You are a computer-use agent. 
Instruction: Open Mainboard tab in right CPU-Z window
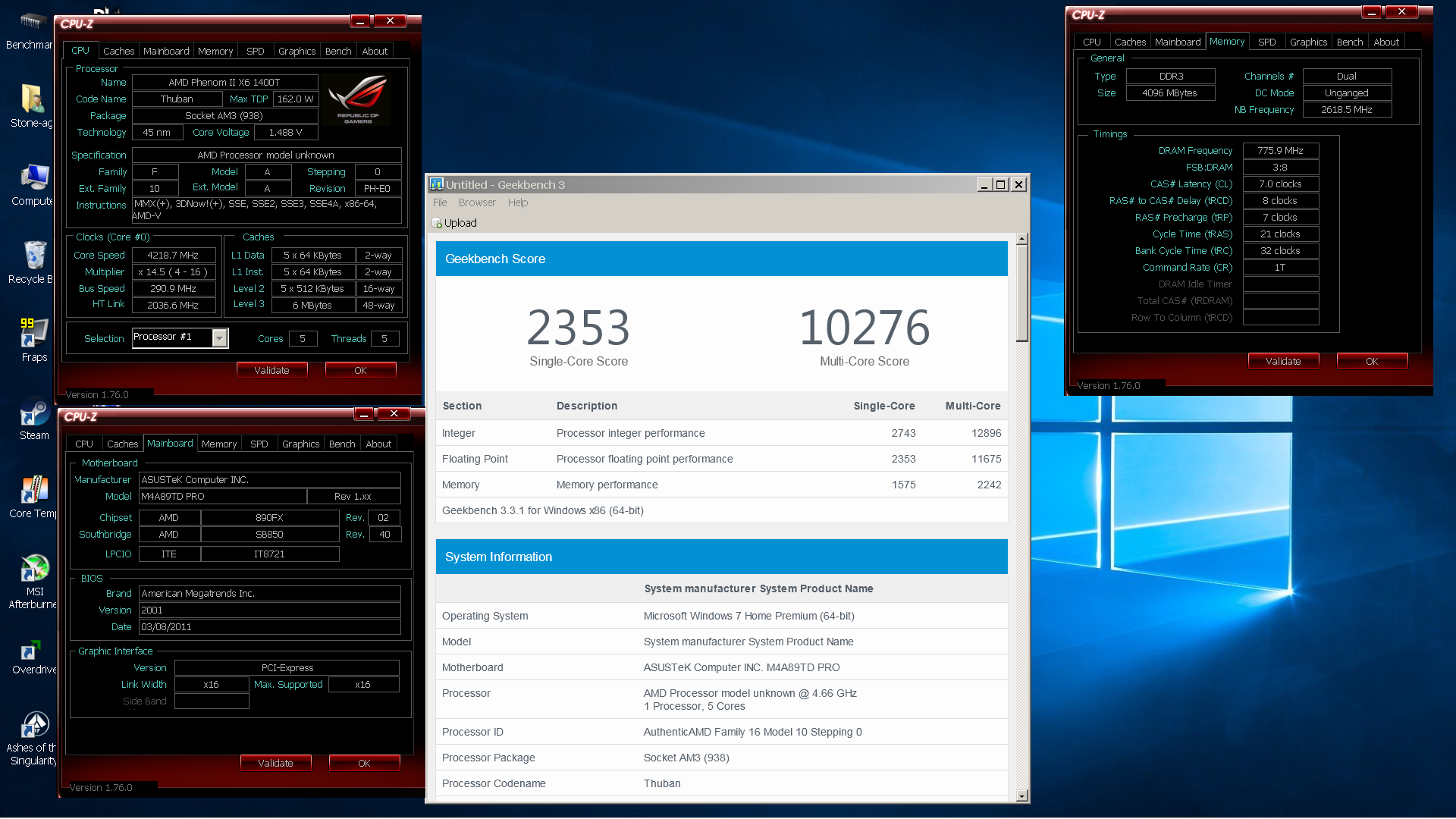[x=1178, y=42]
